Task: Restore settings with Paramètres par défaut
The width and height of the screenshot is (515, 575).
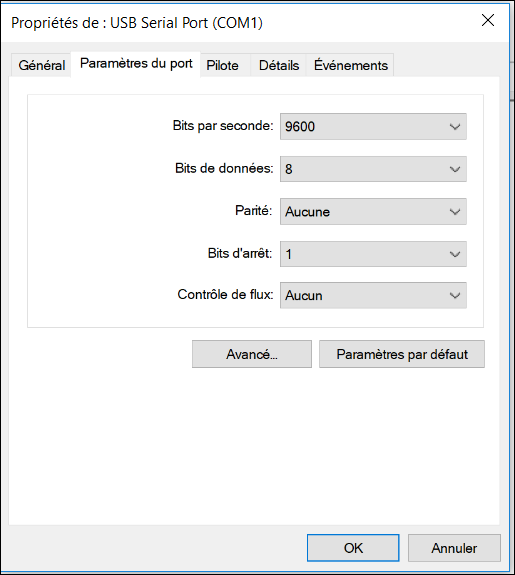Action: coord(402,354)
